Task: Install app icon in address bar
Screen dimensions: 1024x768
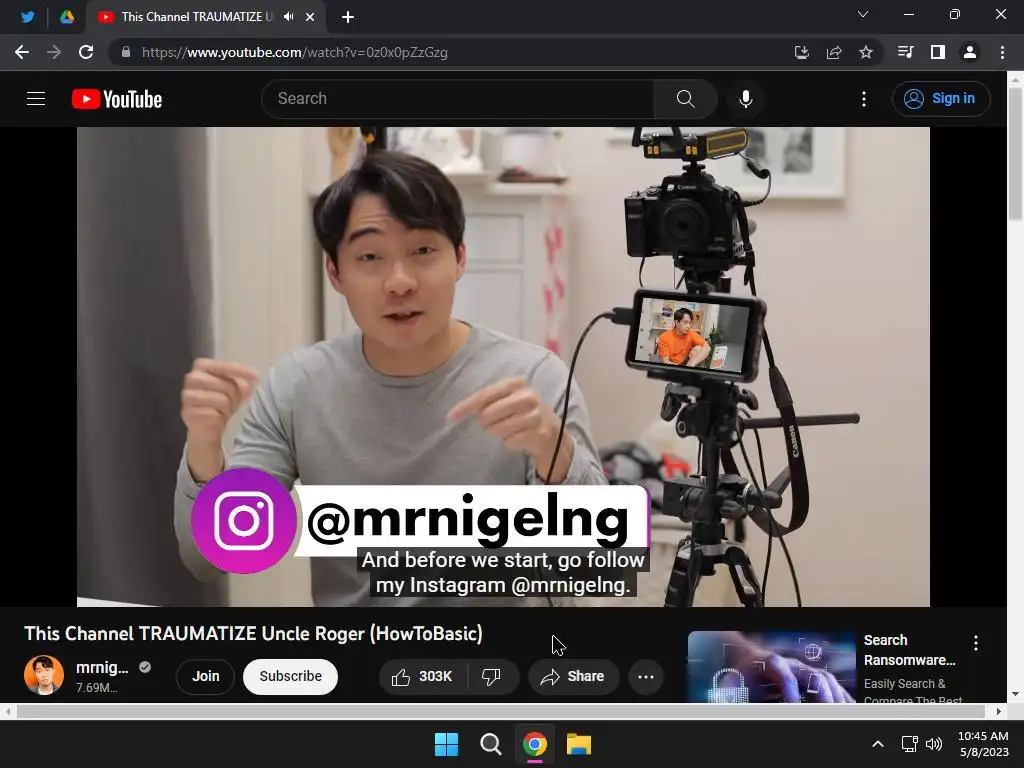Action: [801, 52]
